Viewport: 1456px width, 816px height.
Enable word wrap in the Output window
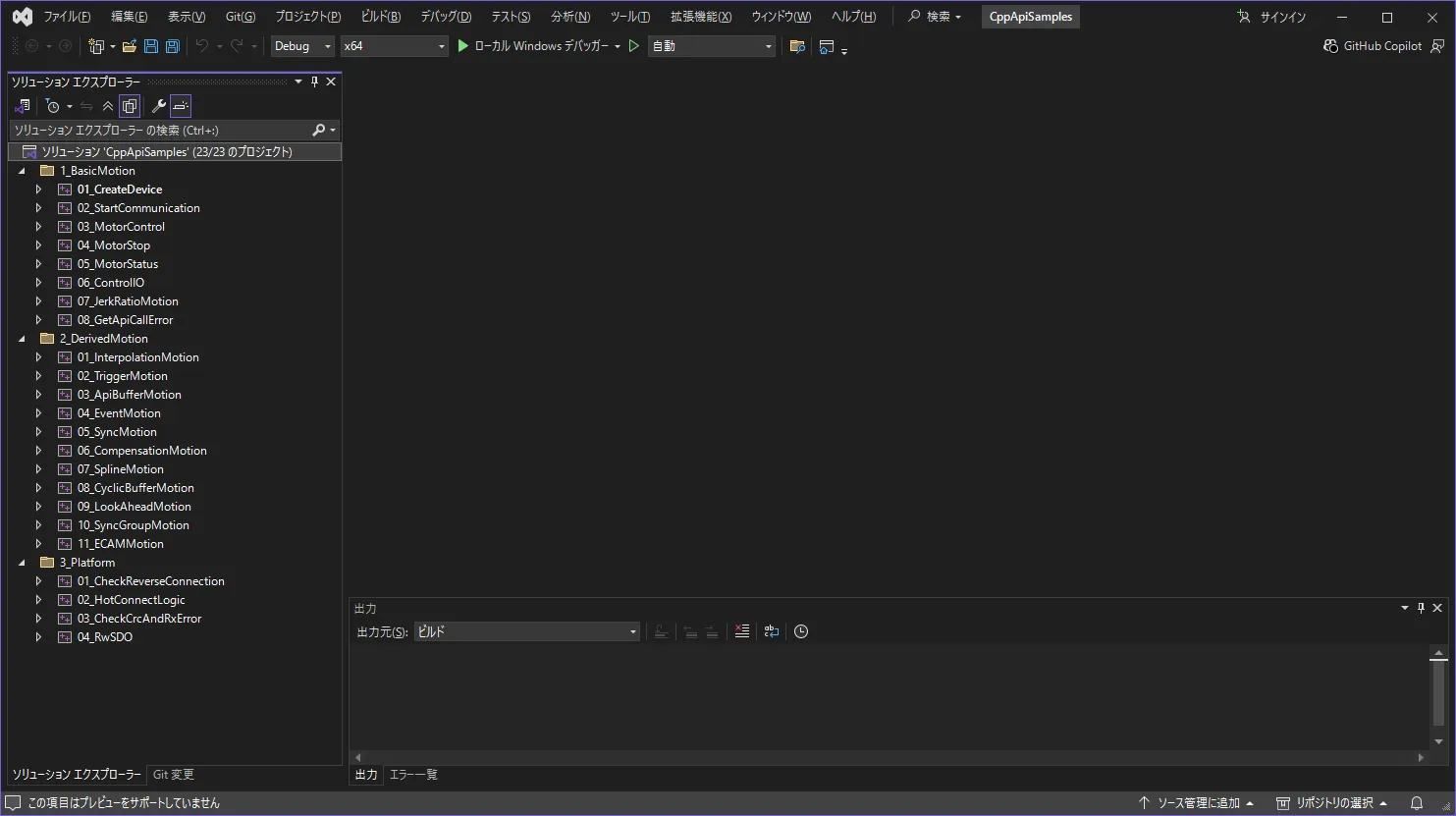pyautogui.click(x=771, y=631)
